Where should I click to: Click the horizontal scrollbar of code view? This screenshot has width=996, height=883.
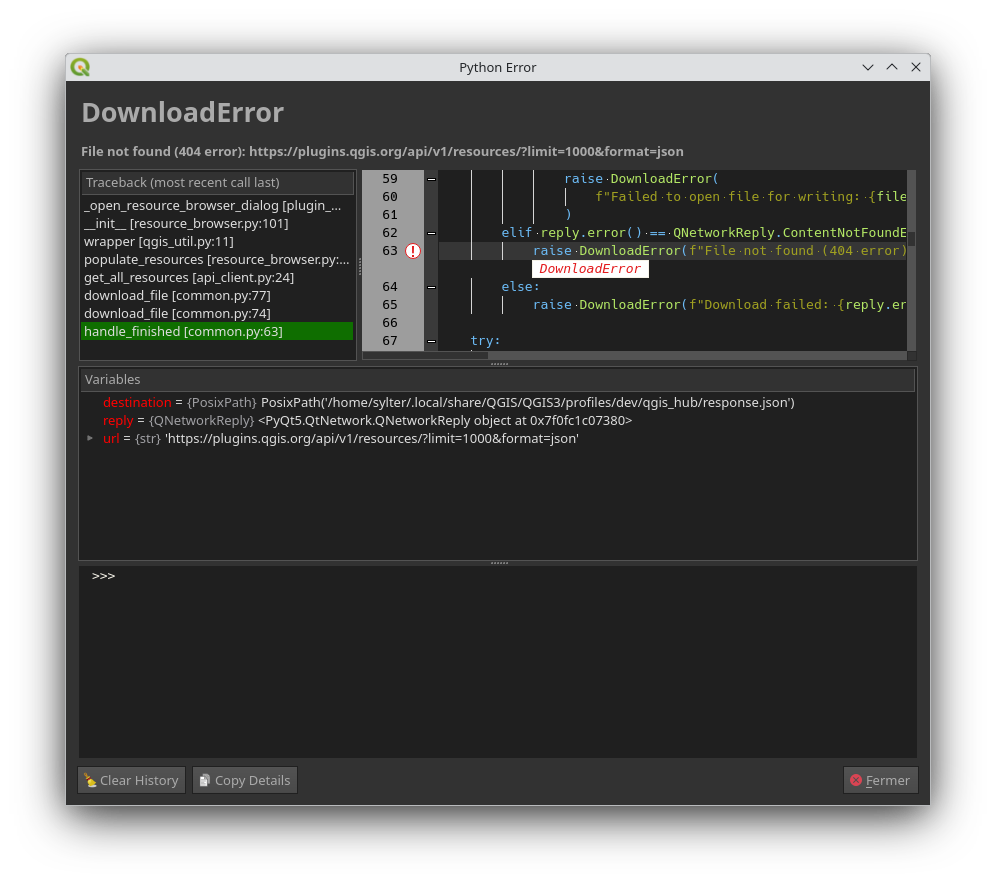[x=634, y=356]
